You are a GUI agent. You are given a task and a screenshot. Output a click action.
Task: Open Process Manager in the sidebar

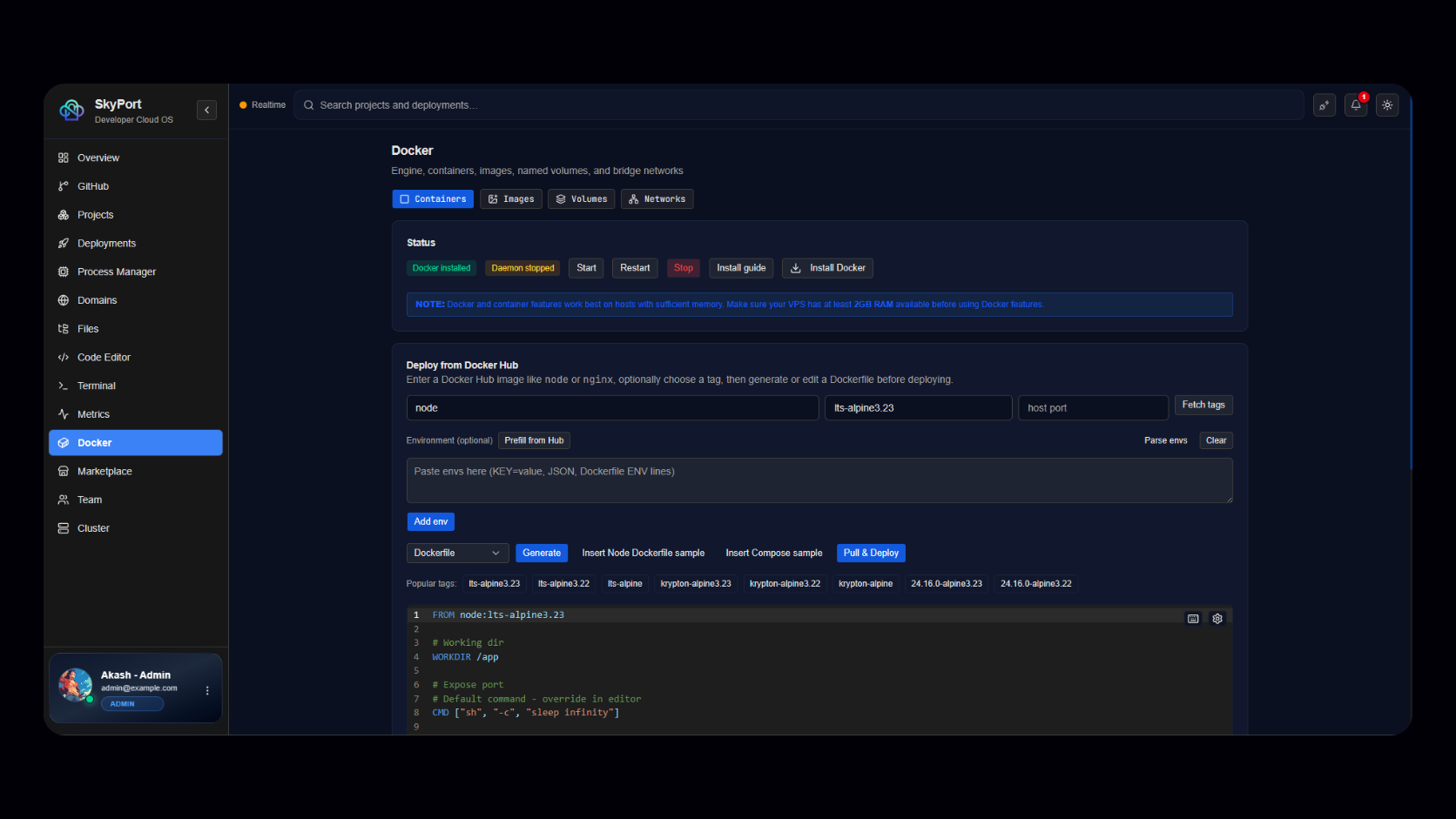click(136, 272)
